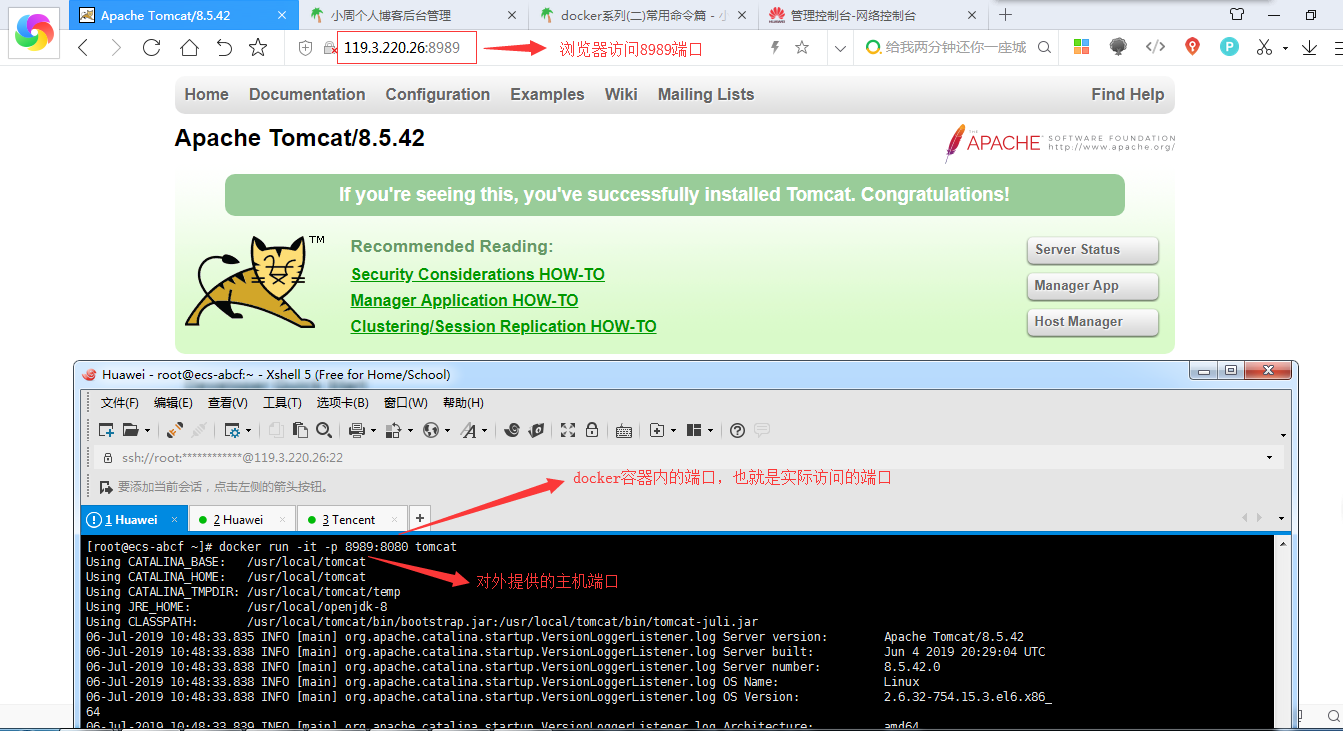
Task: Open Xshell help question mark icon
Action: pos(737,430)
